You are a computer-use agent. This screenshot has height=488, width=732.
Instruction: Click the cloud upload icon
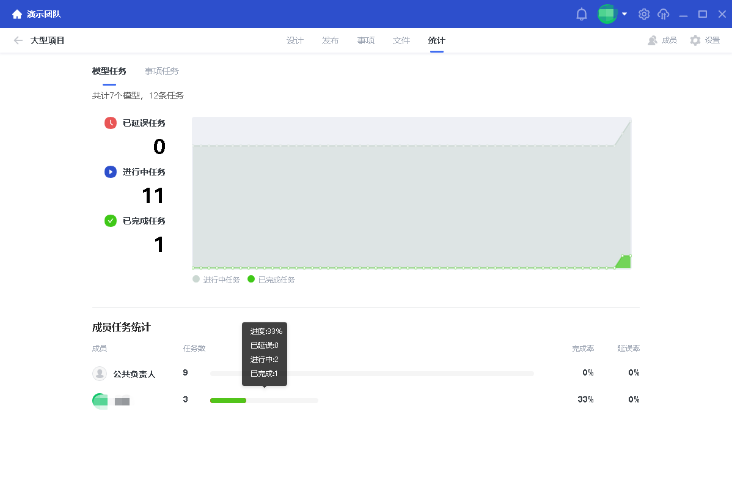point(663,14)
